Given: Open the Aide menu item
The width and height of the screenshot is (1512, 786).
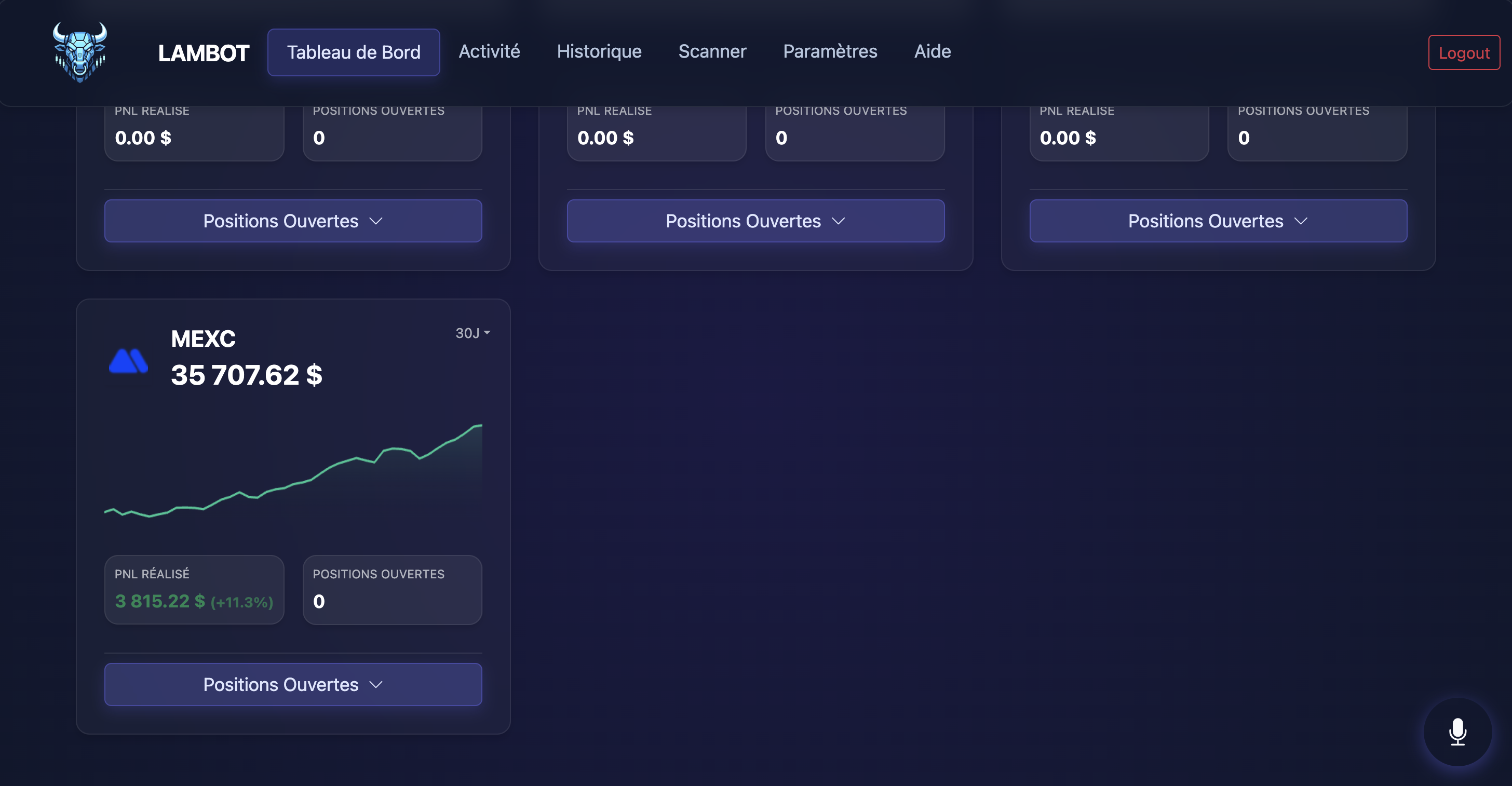Looking at the screenshot, I should (932, 51).
